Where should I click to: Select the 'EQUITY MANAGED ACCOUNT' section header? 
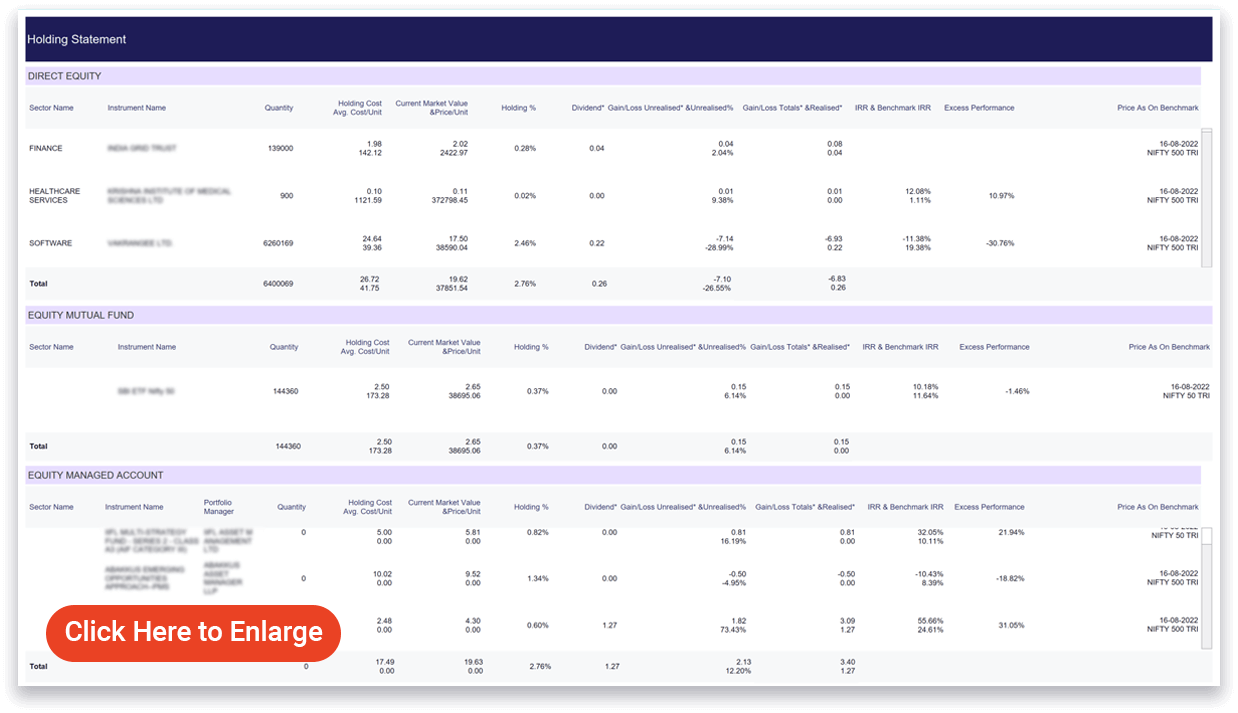pos(613,475)
